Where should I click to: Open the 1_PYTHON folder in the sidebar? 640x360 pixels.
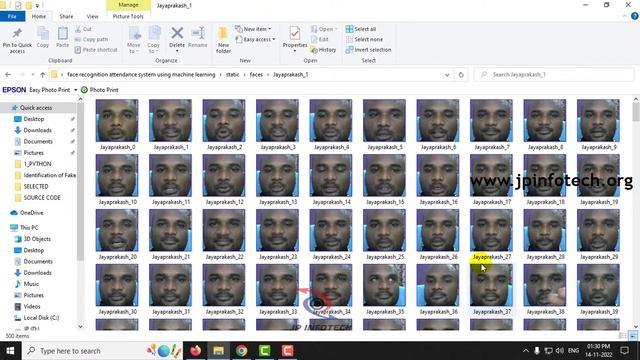point(37,164)
